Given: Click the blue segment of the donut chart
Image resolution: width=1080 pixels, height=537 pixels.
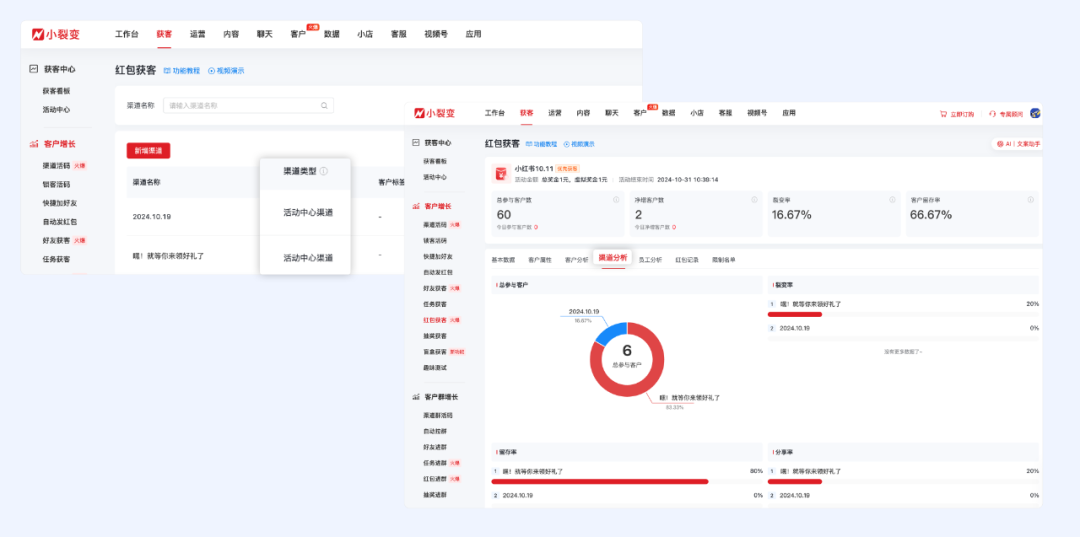Looking at the screenshot, I should click(x=609, y=333).
